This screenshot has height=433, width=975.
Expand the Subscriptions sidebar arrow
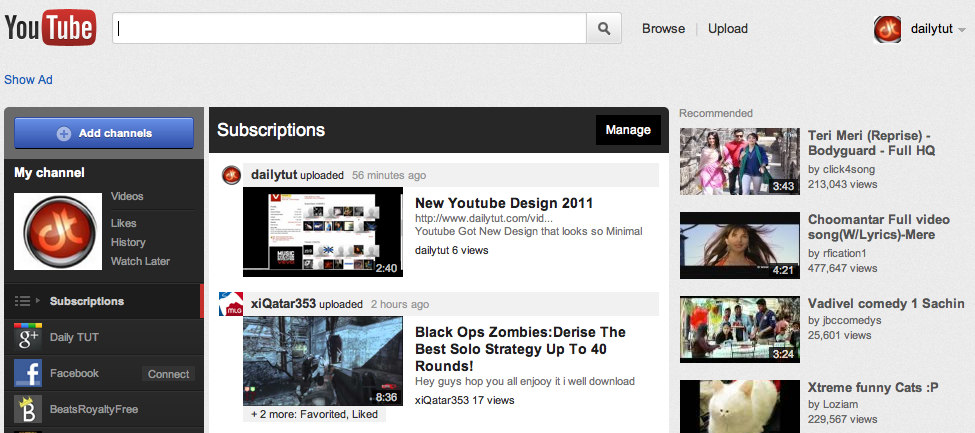coord(38,301)
